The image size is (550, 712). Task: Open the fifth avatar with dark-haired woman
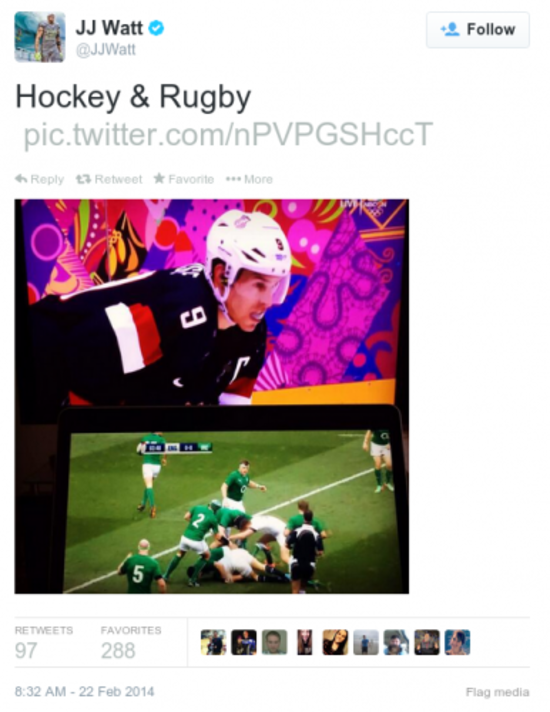coord(335,642)
